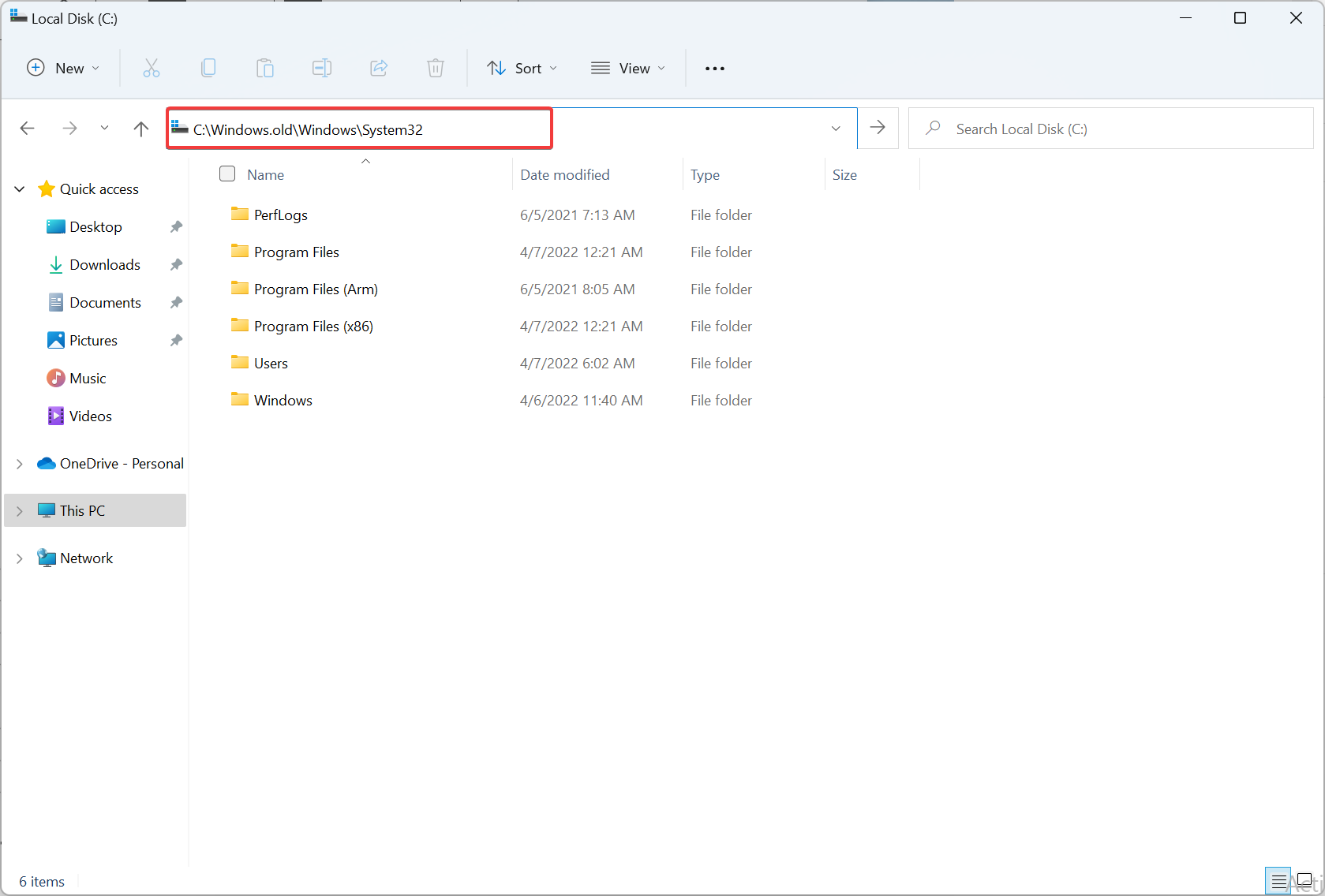
Task: Cut the selected item using scissors icon
Action: pos(152,68)
